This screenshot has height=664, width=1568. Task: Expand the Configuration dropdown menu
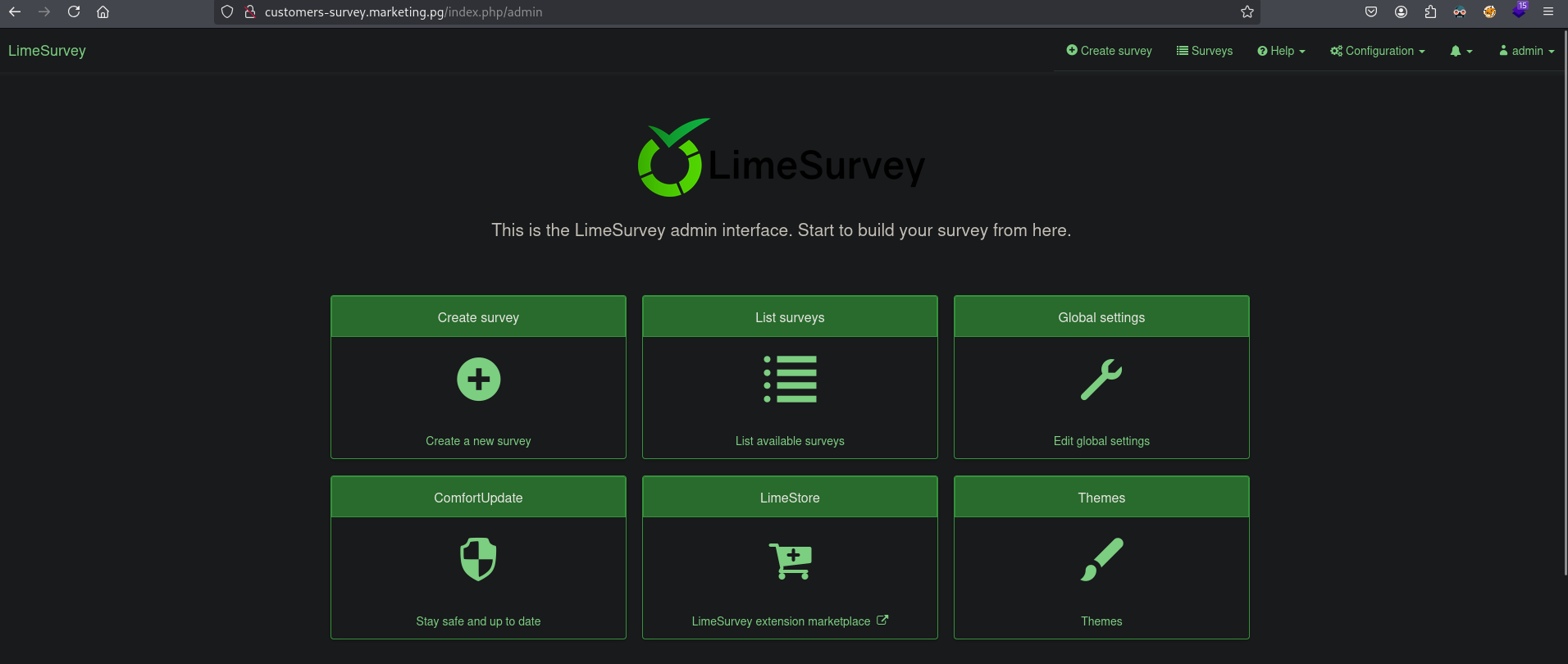1378,51
